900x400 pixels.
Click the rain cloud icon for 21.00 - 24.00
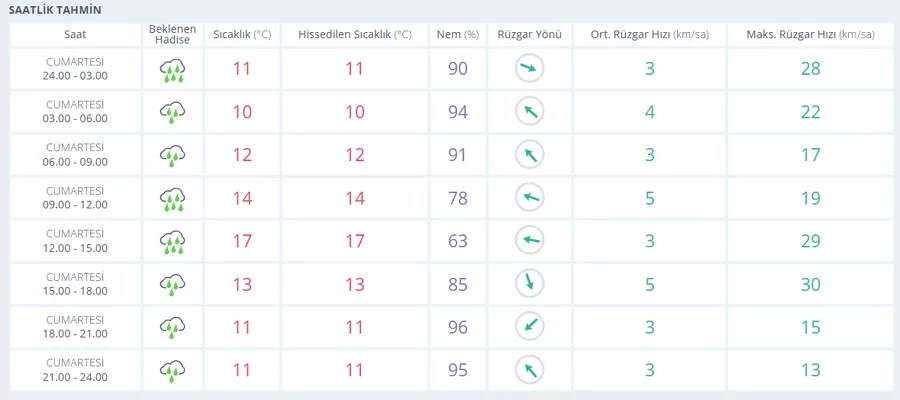173,370
